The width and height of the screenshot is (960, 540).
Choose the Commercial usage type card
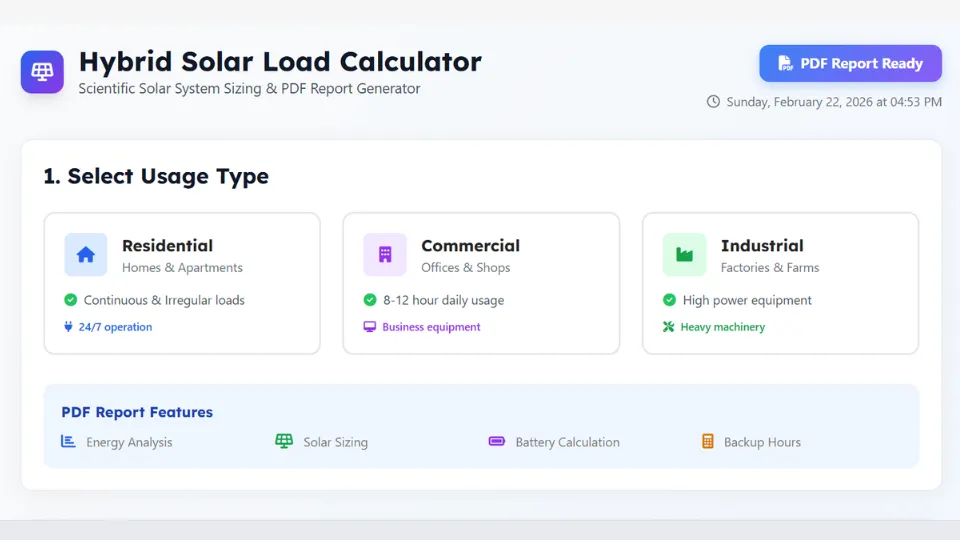pos(481,283)
